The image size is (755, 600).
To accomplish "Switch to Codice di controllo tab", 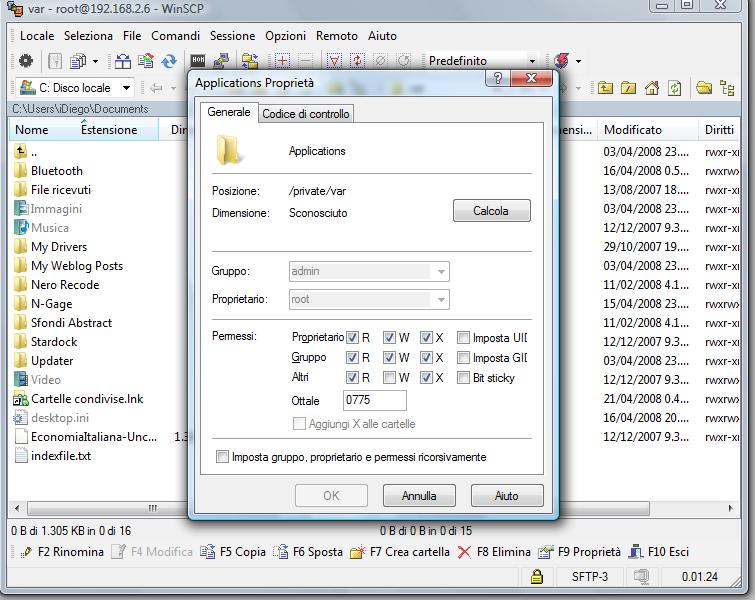I will tap(306, 114).
